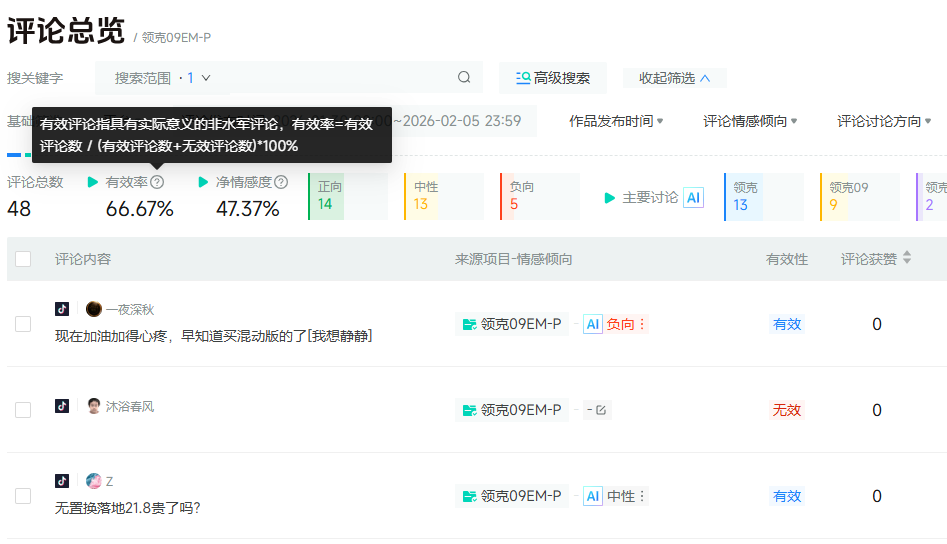Collapse filters with 收起筛选
This screenshot has width=947, height=544.
coord(674,78)
